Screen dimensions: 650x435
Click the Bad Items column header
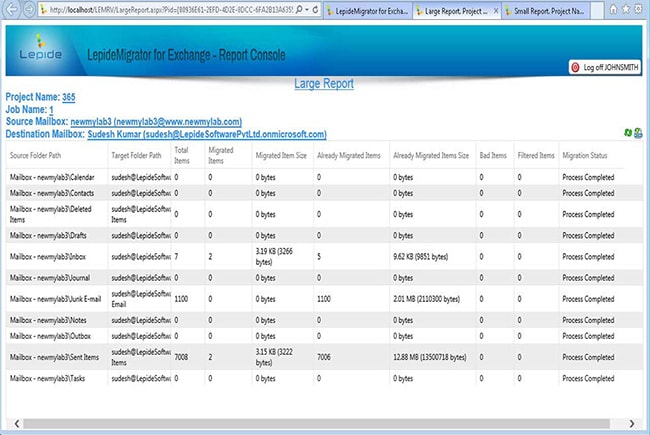pyautogui.click(x=493, y=156)
